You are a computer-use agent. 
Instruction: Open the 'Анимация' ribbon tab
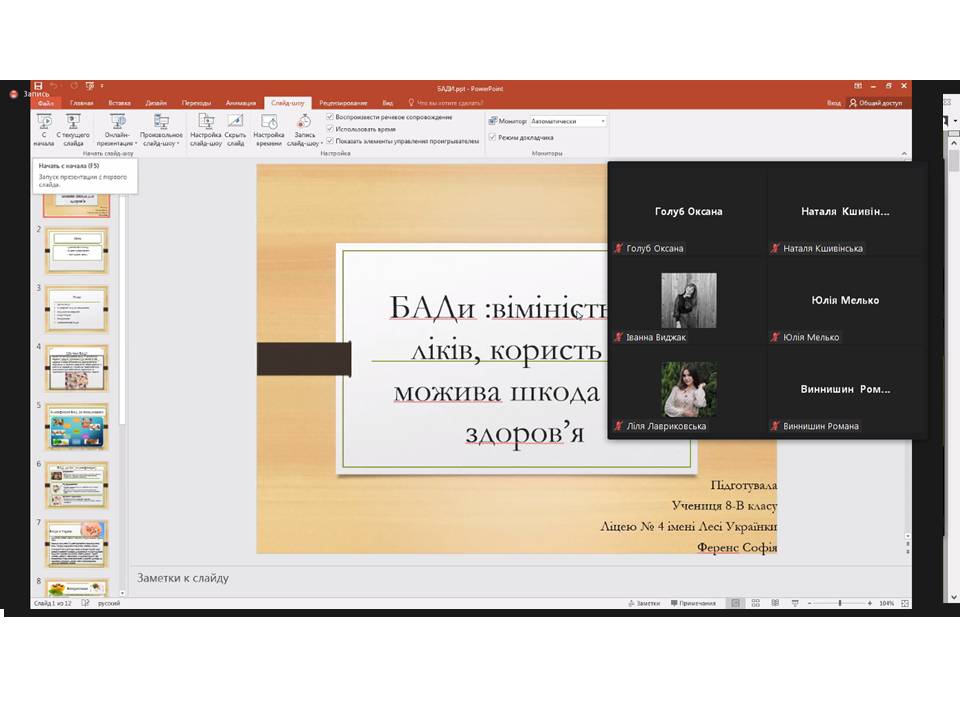240,103
